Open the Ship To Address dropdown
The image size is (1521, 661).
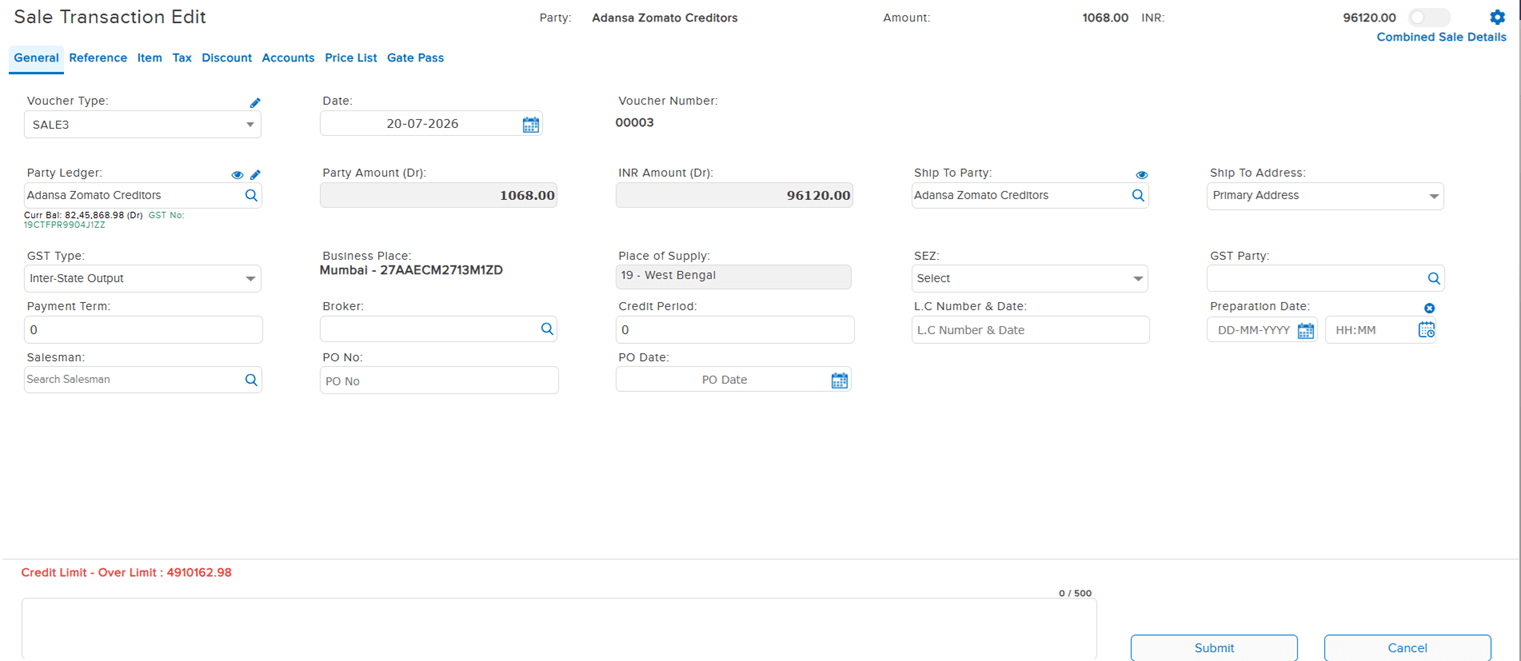pyautogui.click(x=1325, y=196)
